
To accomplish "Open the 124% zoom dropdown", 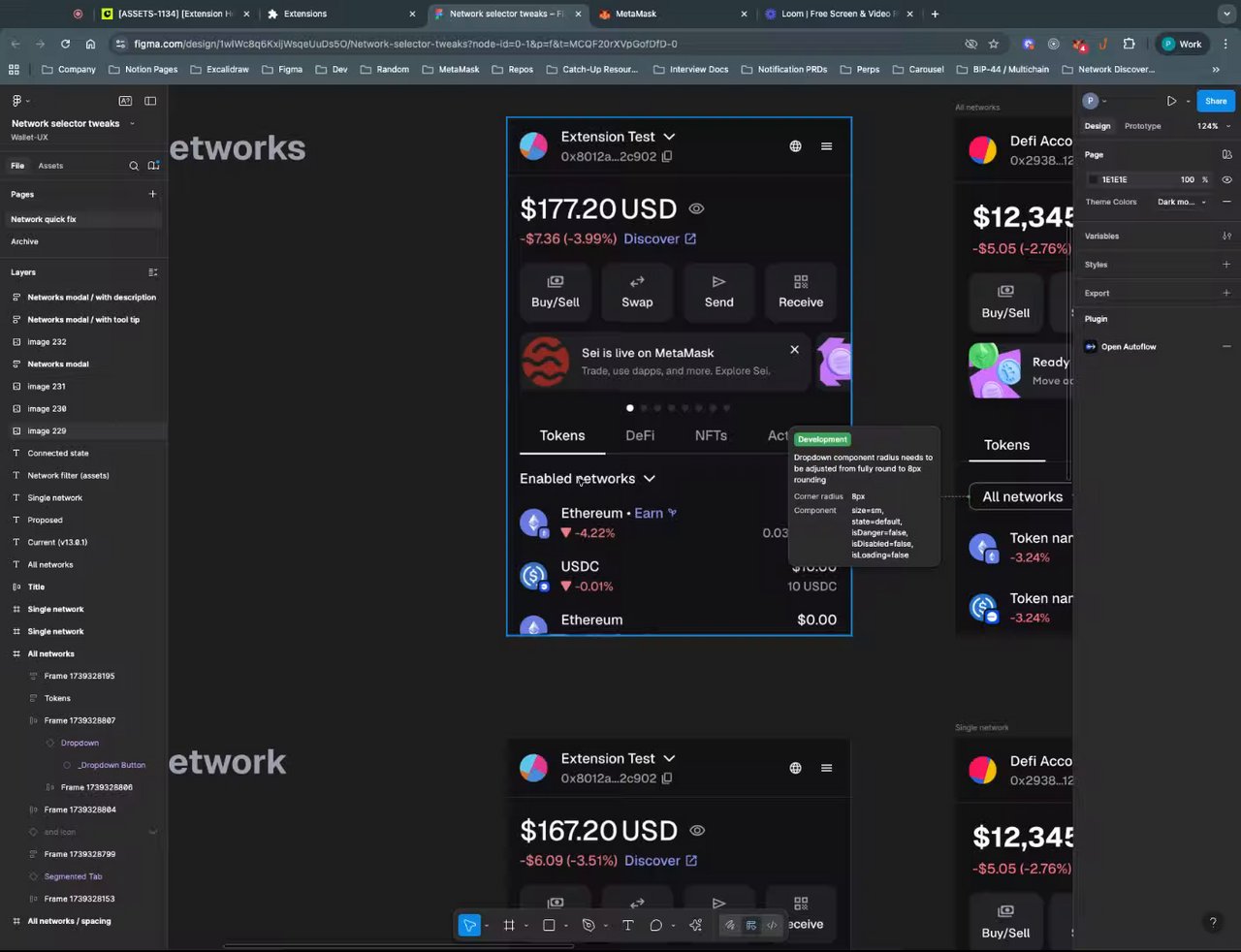I will pos(1214,126).
